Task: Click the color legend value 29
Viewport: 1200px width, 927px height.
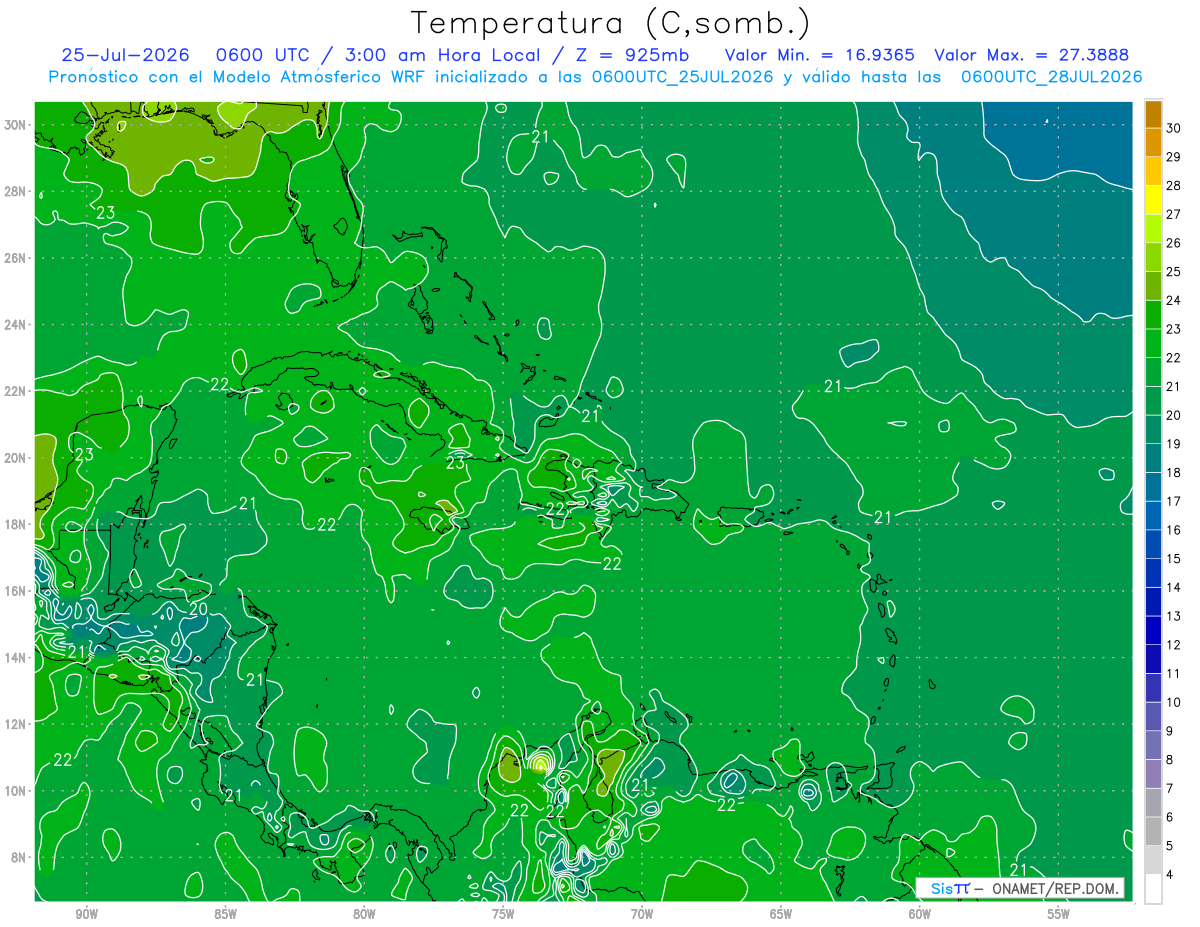Action: [1174, 156]
